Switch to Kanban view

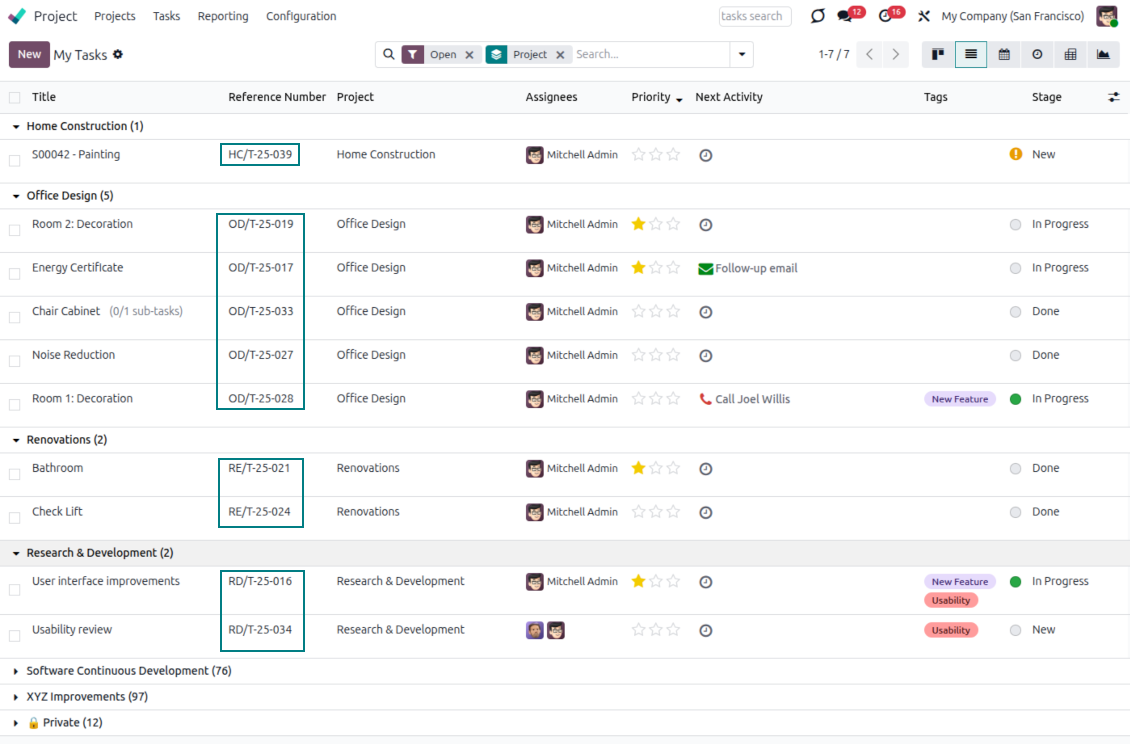point(938,54)
